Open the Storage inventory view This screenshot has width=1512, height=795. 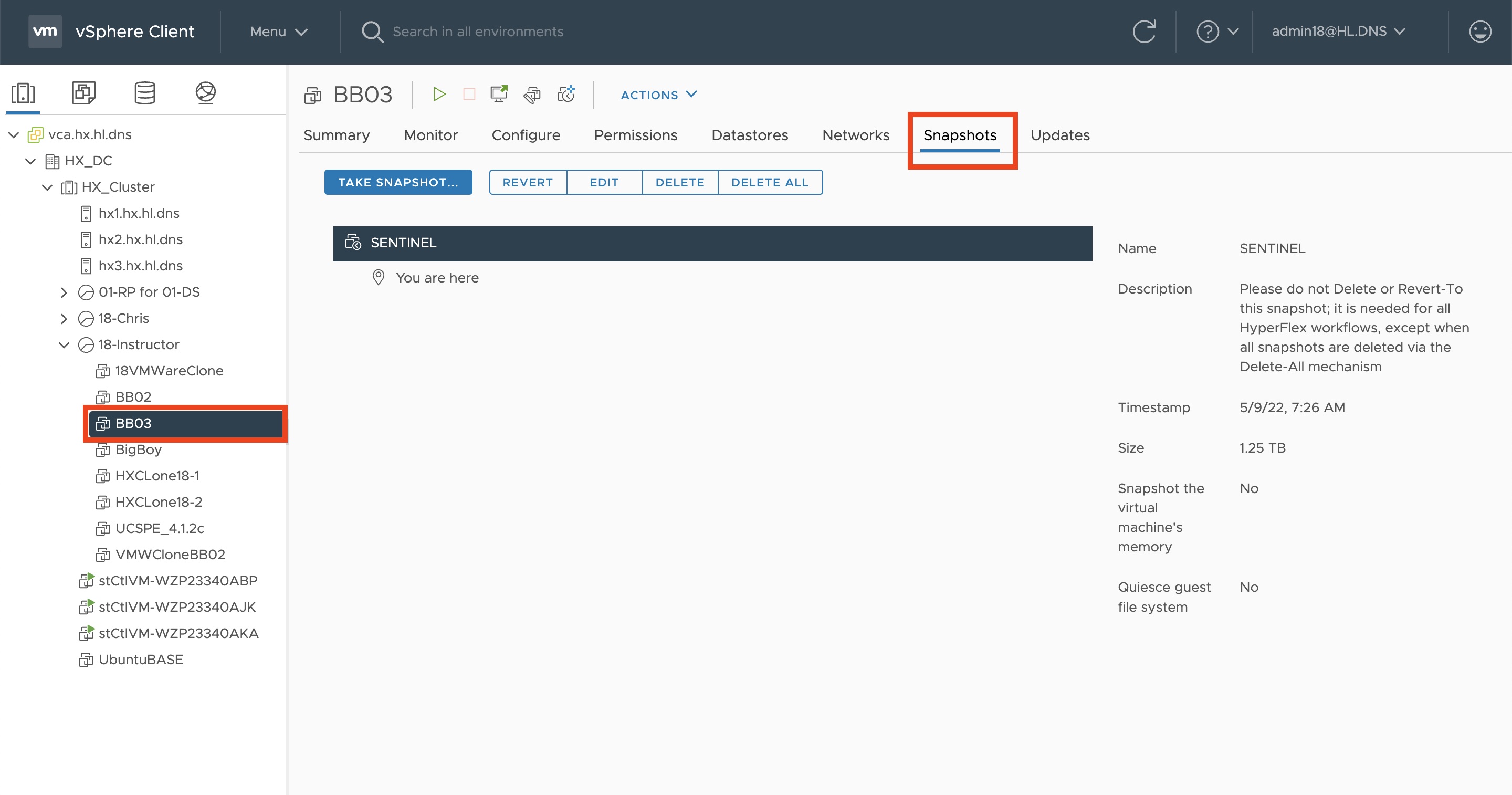coord(144,93)
